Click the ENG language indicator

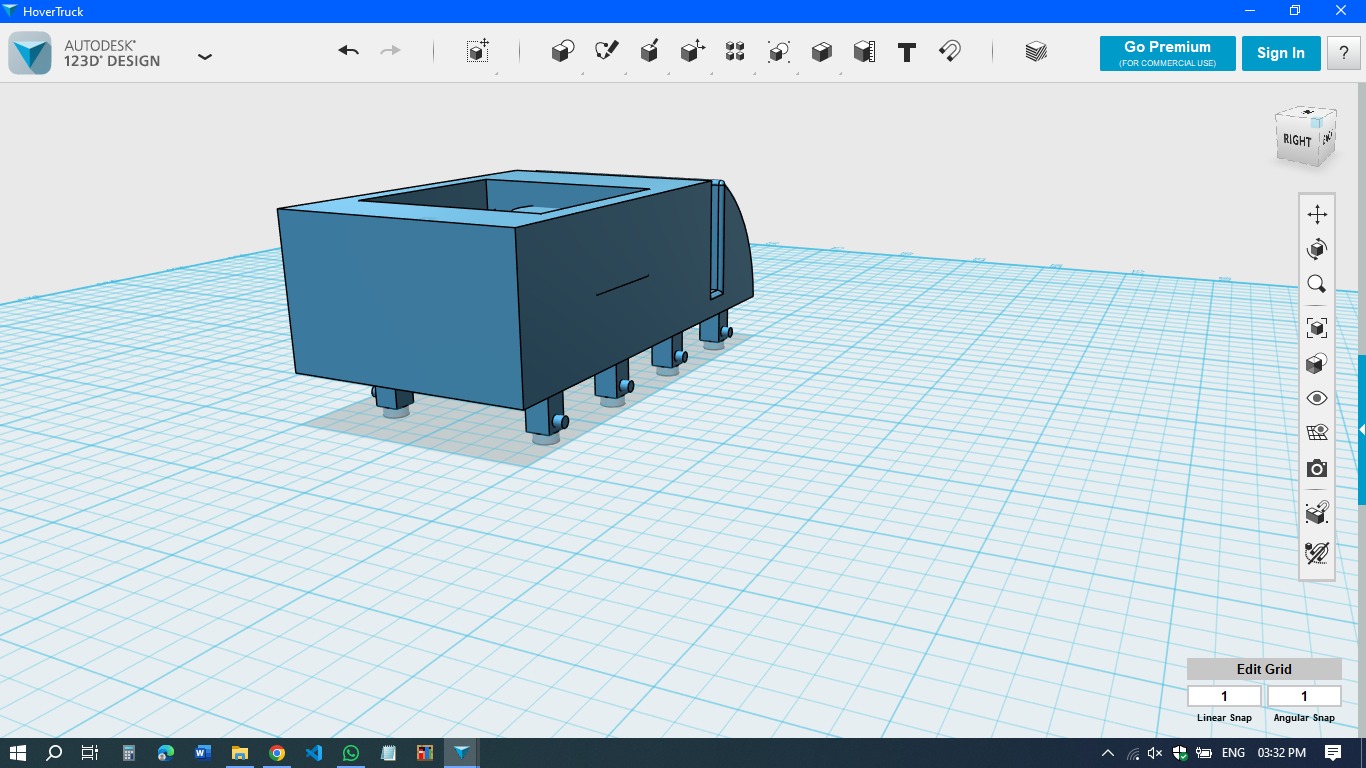point(1233,753)
